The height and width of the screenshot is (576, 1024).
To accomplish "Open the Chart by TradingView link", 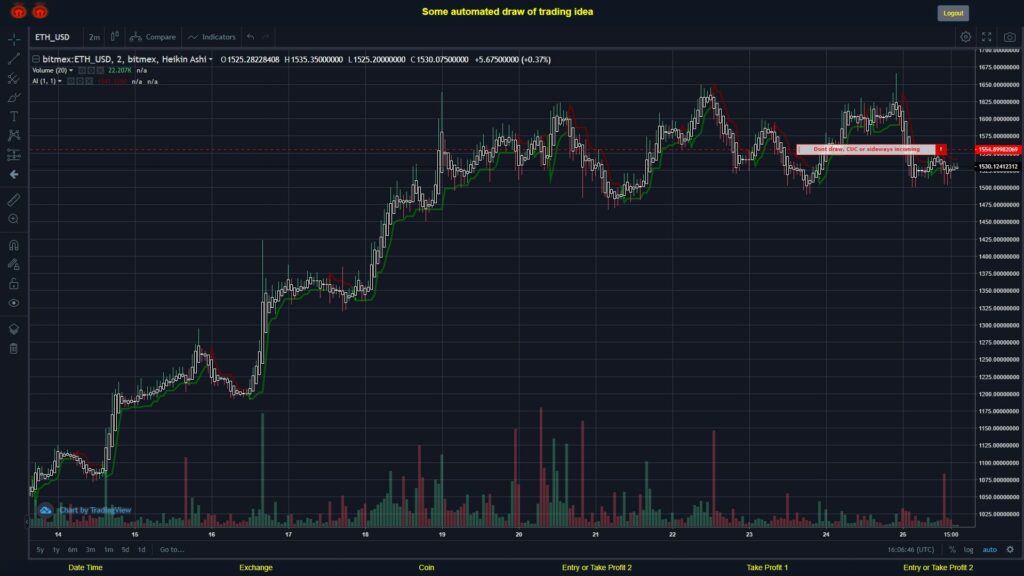I will coord(86,510).
